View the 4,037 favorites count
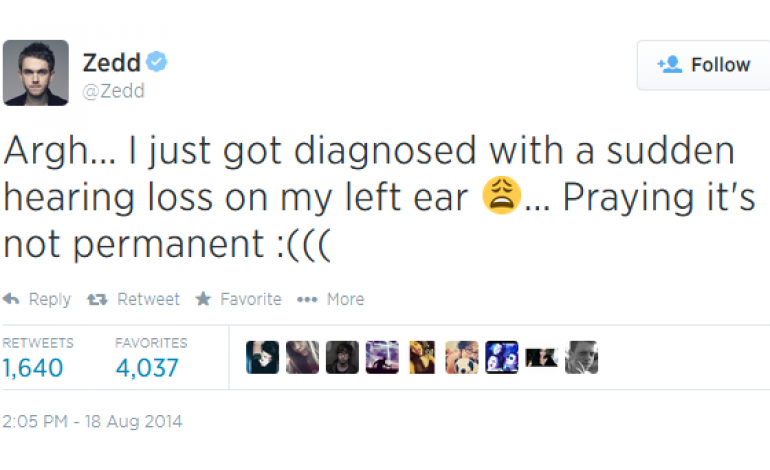 [147, 368]
